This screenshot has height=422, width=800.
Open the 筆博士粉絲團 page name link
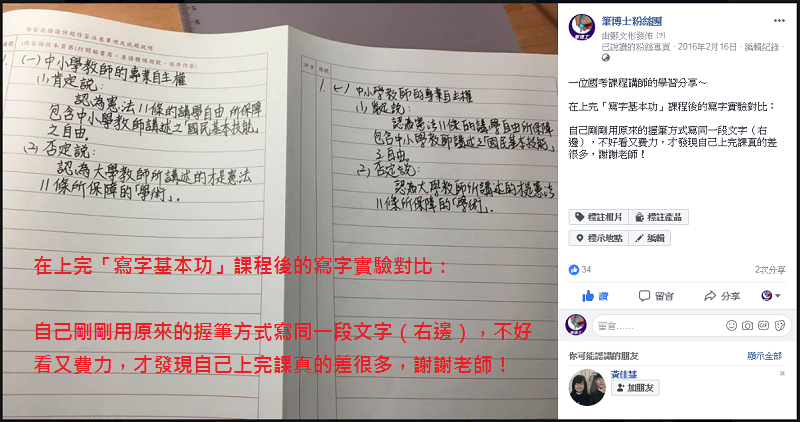click(x=632, y=21)
